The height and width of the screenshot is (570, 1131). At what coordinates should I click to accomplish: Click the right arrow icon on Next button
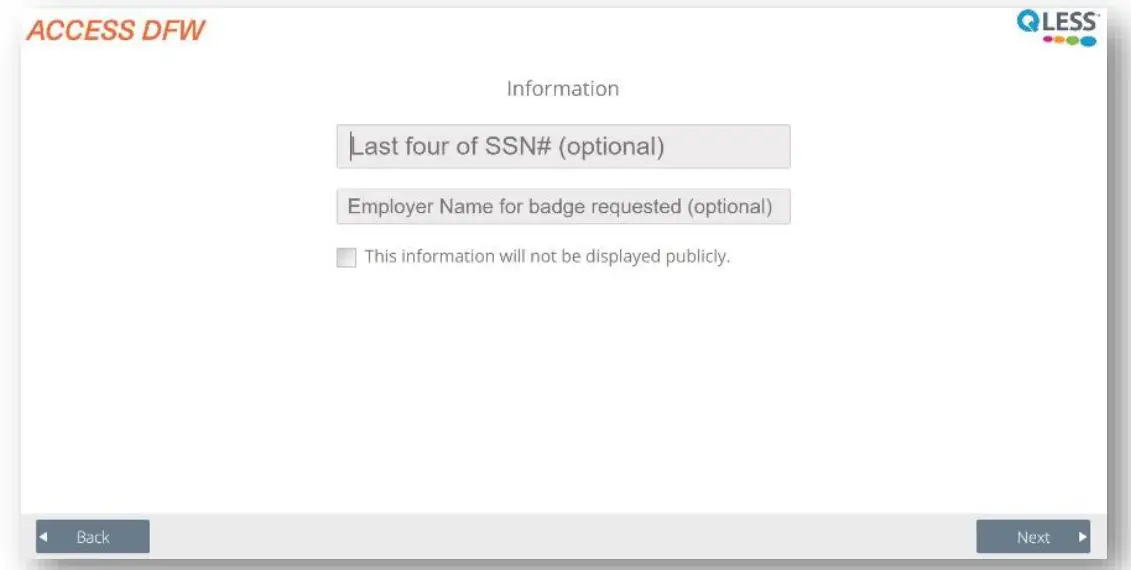point(1082,537)
